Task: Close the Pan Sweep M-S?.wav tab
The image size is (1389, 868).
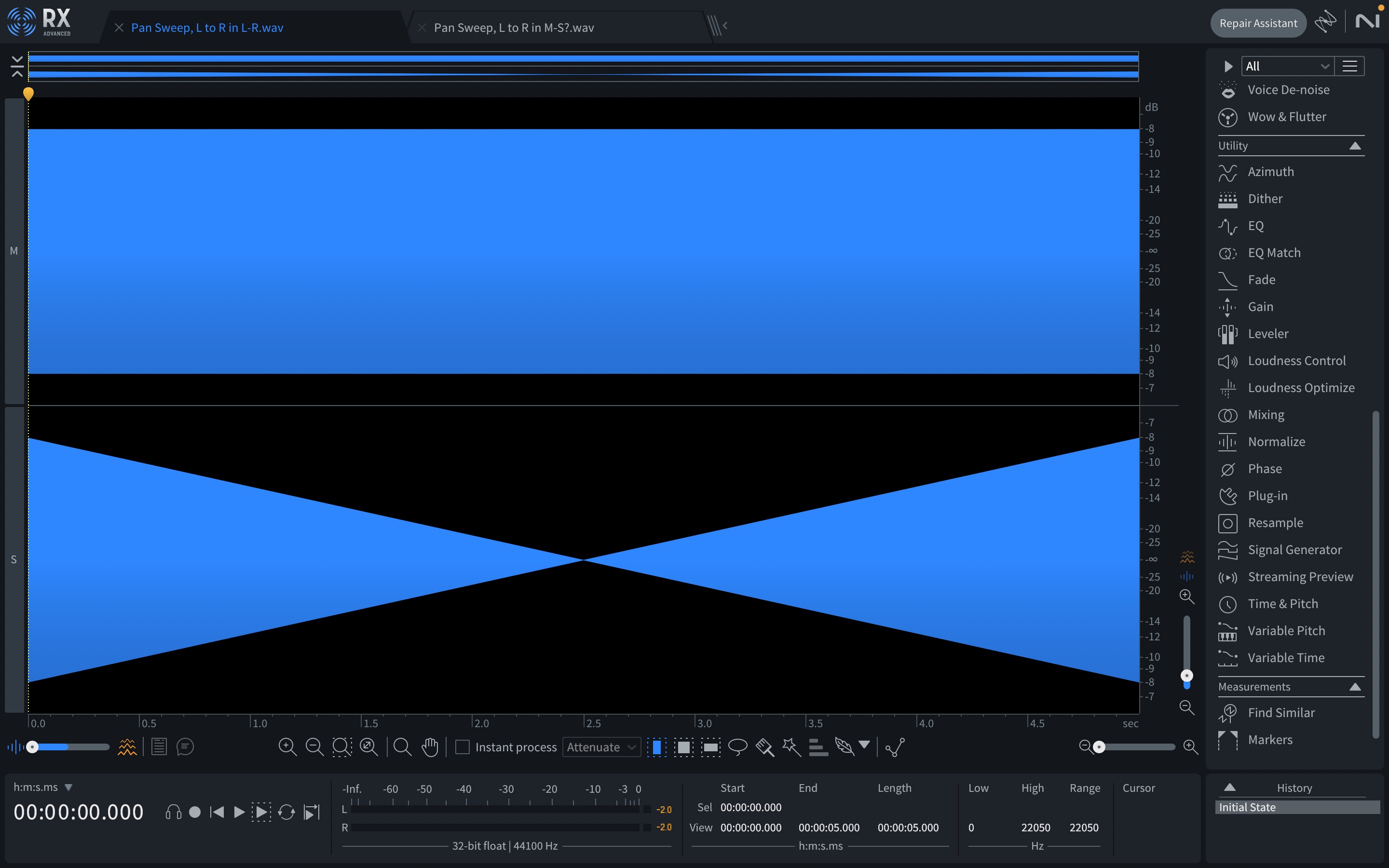Action: [422, 27]
